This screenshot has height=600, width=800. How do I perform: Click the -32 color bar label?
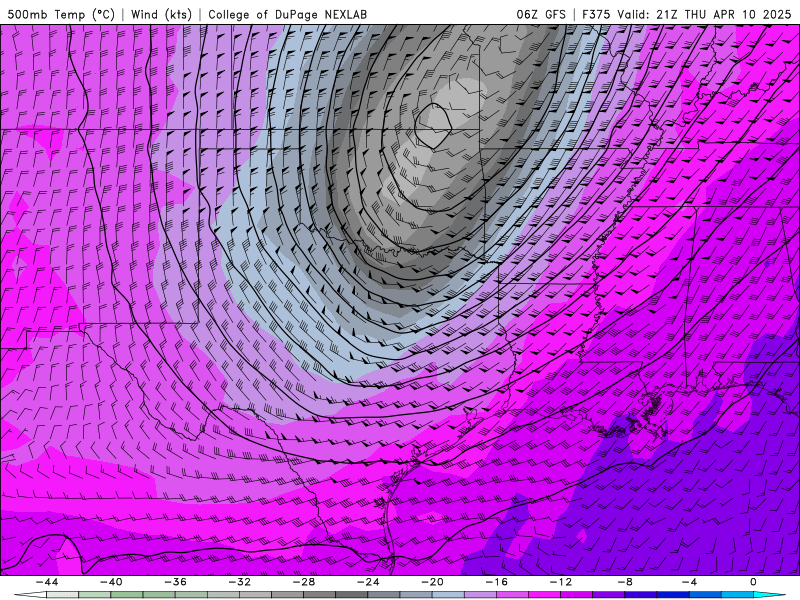[x=239, y=582]
